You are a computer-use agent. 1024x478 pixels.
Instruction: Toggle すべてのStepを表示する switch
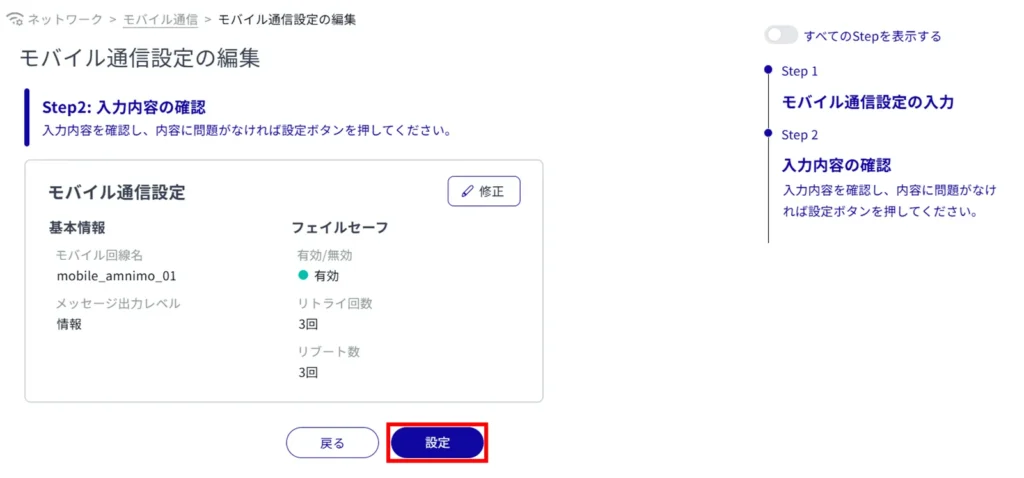[781, 36]
